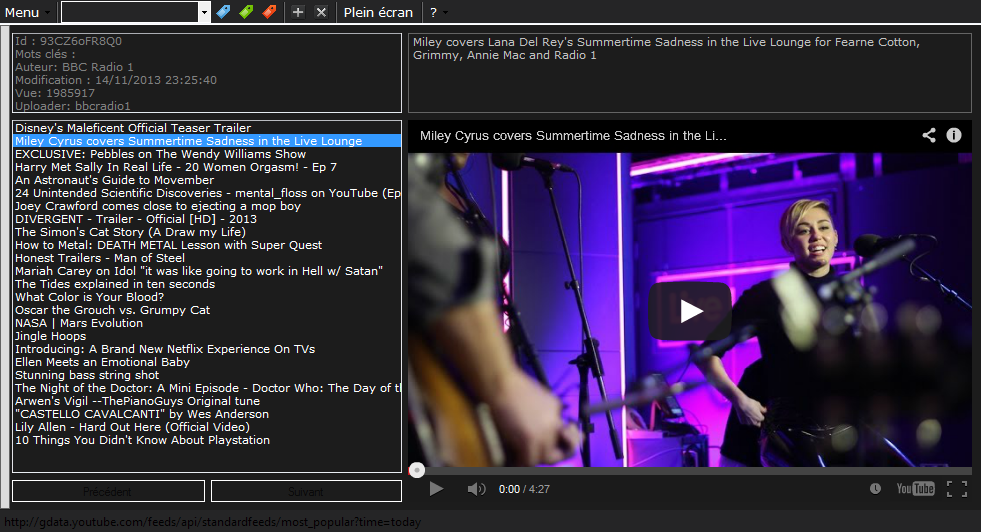Select "10 Things You Didn't Know About Playstation"
Viewport: 981px width, 532px height.
pos(207,441)
